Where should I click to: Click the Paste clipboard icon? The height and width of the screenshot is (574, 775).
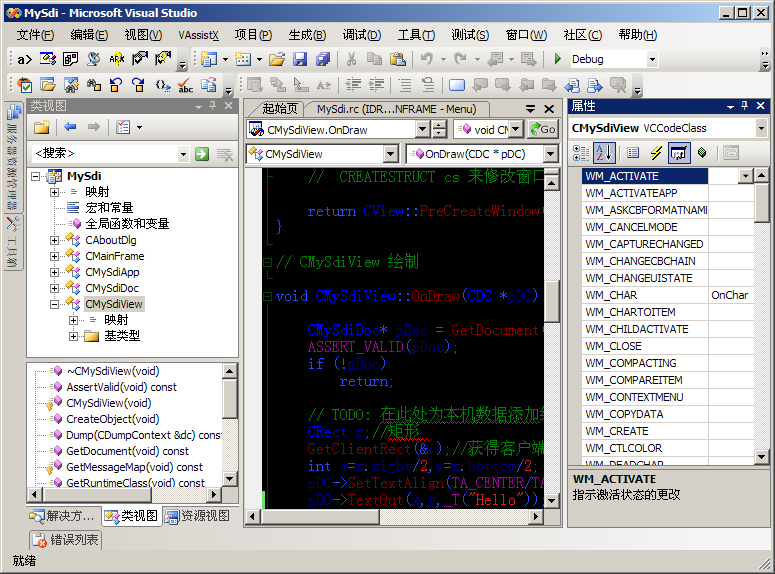click(x=397, y=59)
